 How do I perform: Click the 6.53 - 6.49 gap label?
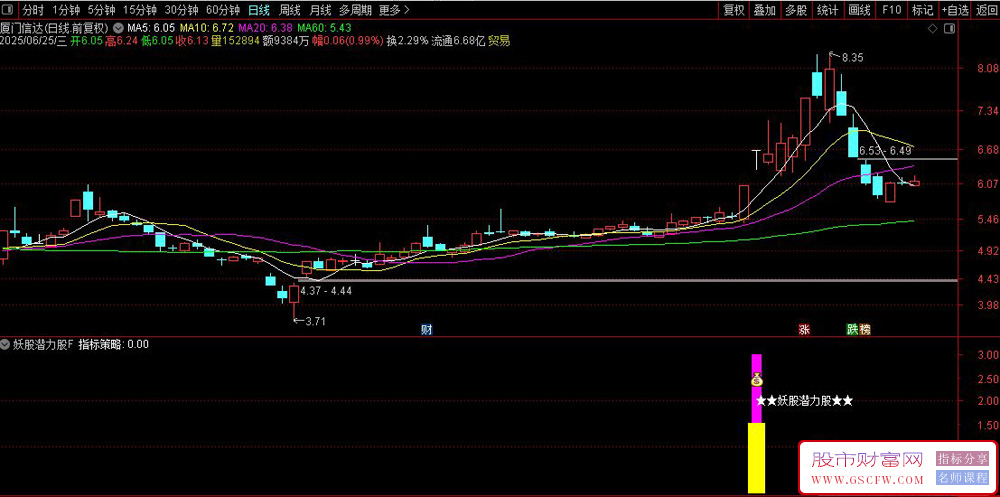885,151
